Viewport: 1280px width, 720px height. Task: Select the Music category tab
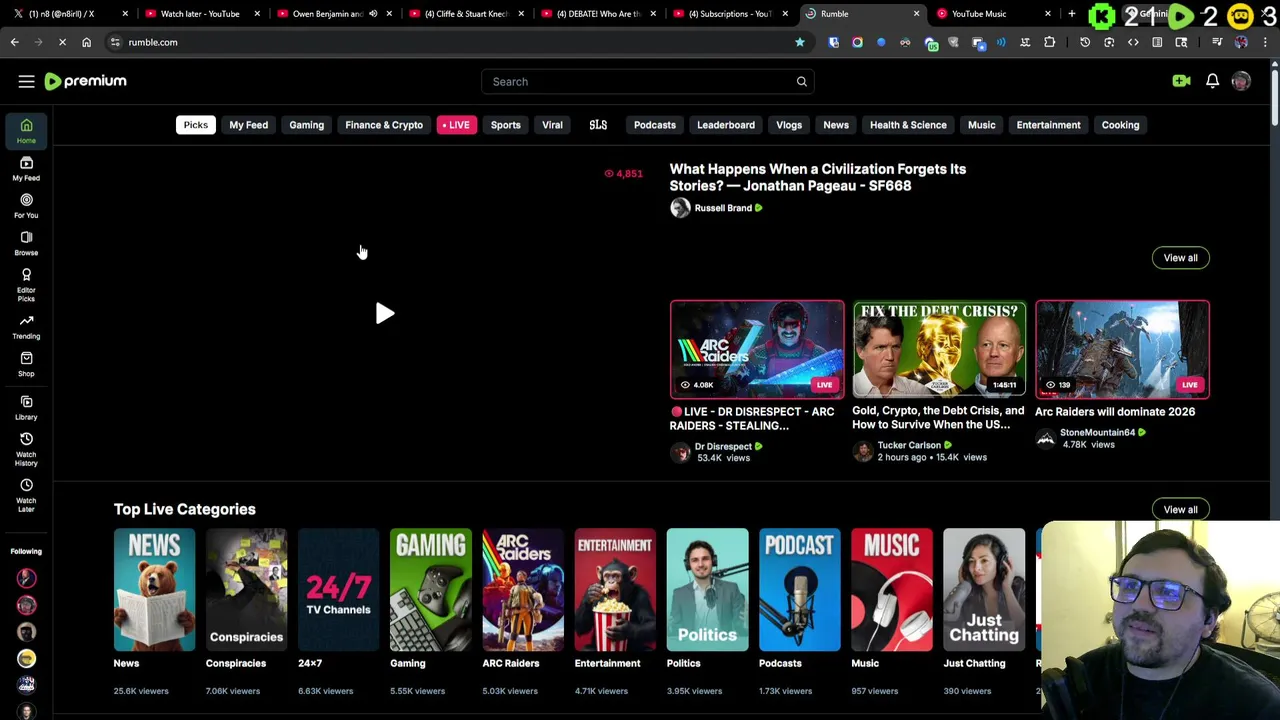point(981,125)
